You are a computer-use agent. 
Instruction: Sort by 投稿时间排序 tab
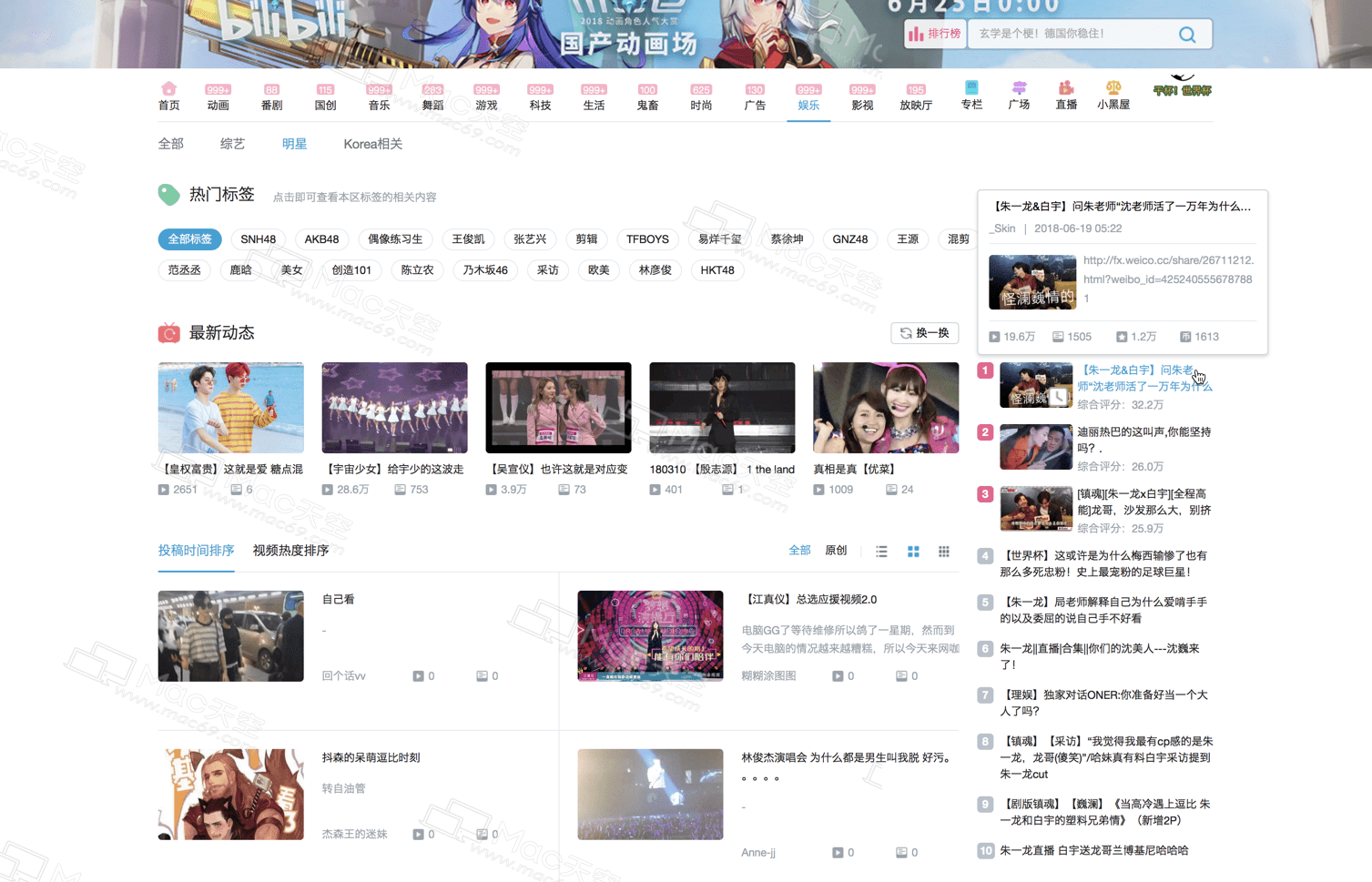(x=196, y=551)
